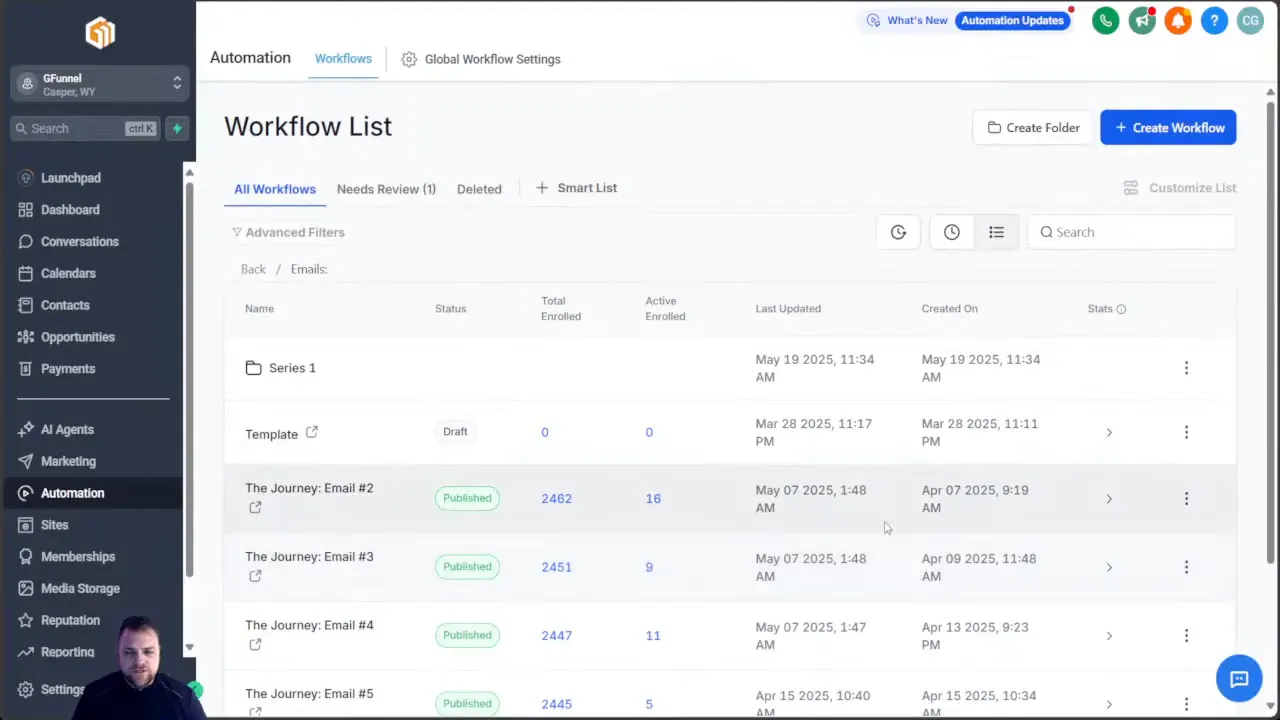This screenshot has height=720, width=1280.
Task: Click the Stats info icon
Action: point(1121,309)
